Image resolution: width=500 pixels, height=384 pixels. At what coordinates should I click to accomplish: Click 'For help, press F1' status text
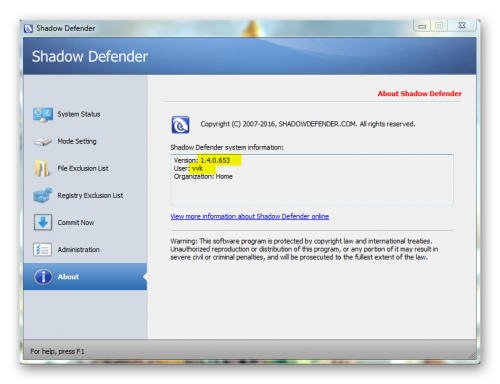pos(57,351)
